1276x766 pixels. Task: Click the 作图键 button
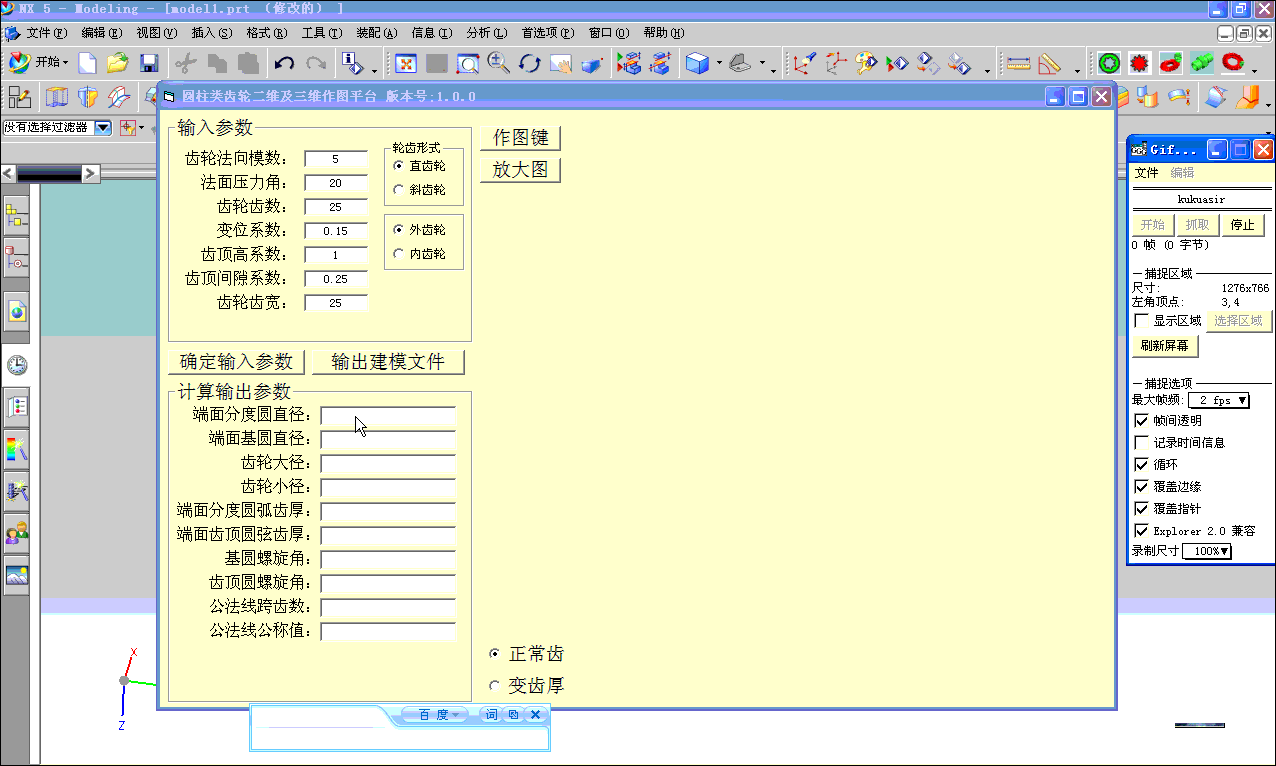521,138
